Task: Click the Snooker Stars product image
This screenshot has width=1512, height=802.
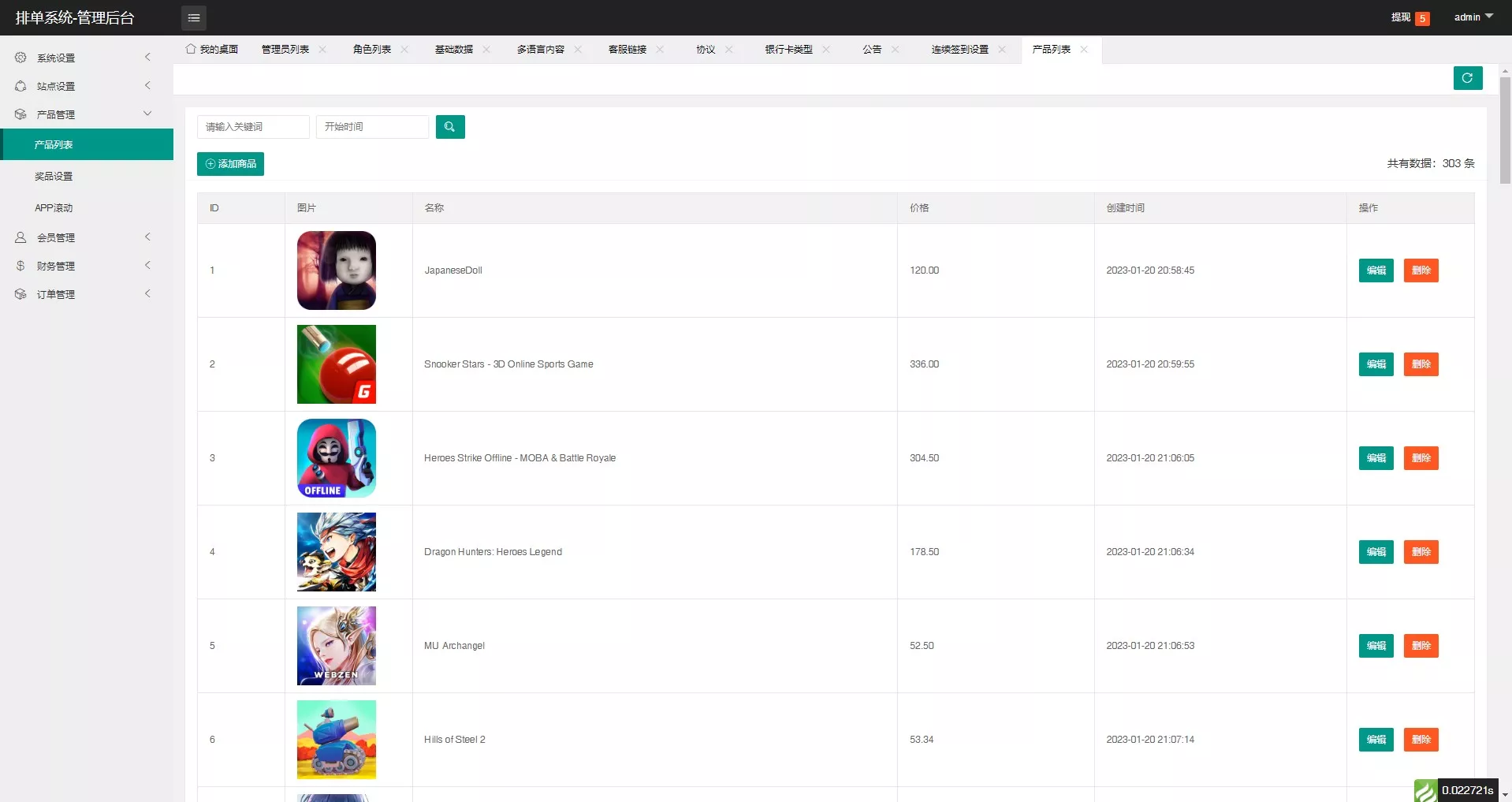Action: click(336, 364)
